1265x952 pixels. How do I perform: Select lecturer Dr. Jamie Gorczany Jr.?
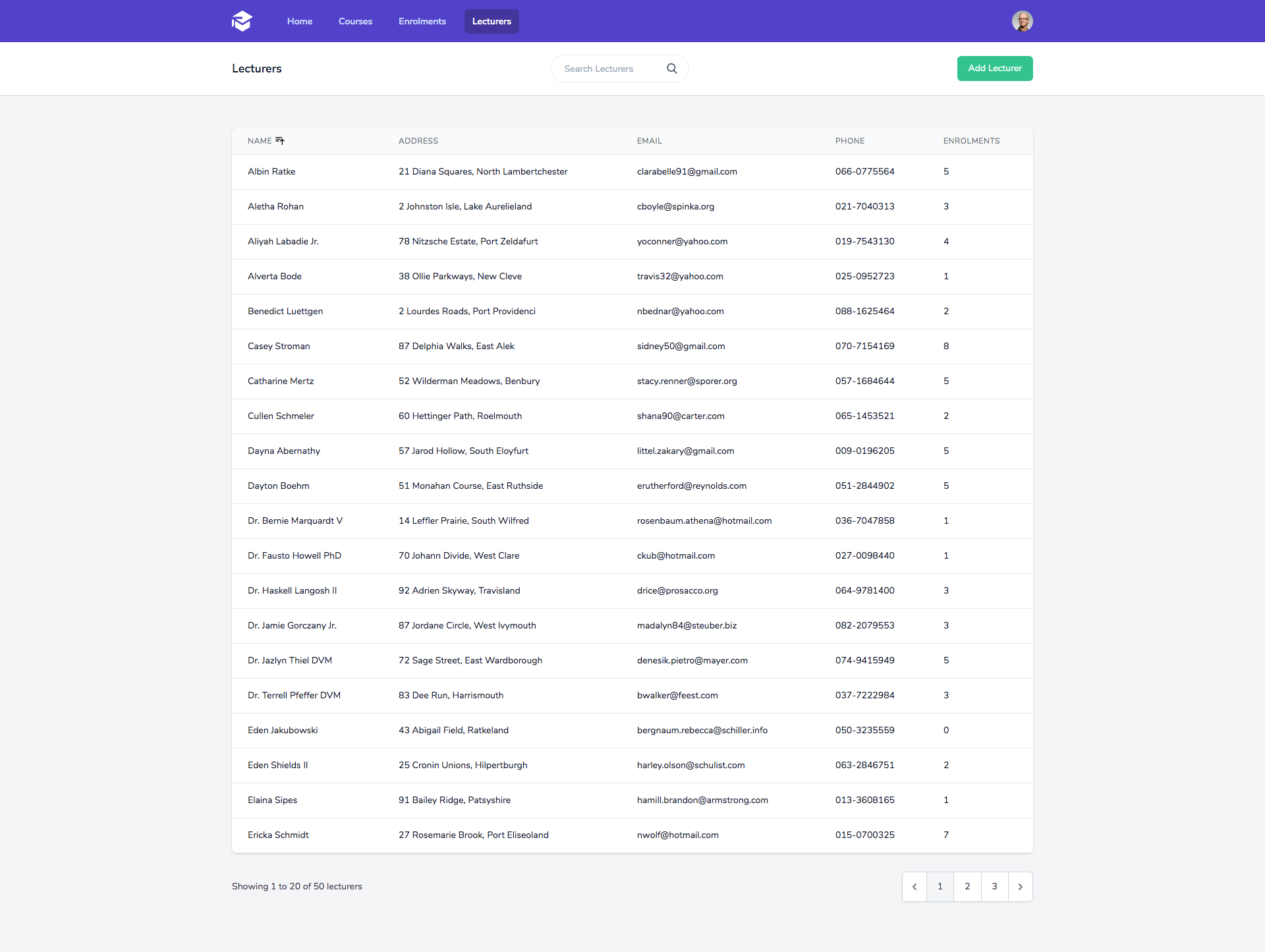click(x=292, y=626)
